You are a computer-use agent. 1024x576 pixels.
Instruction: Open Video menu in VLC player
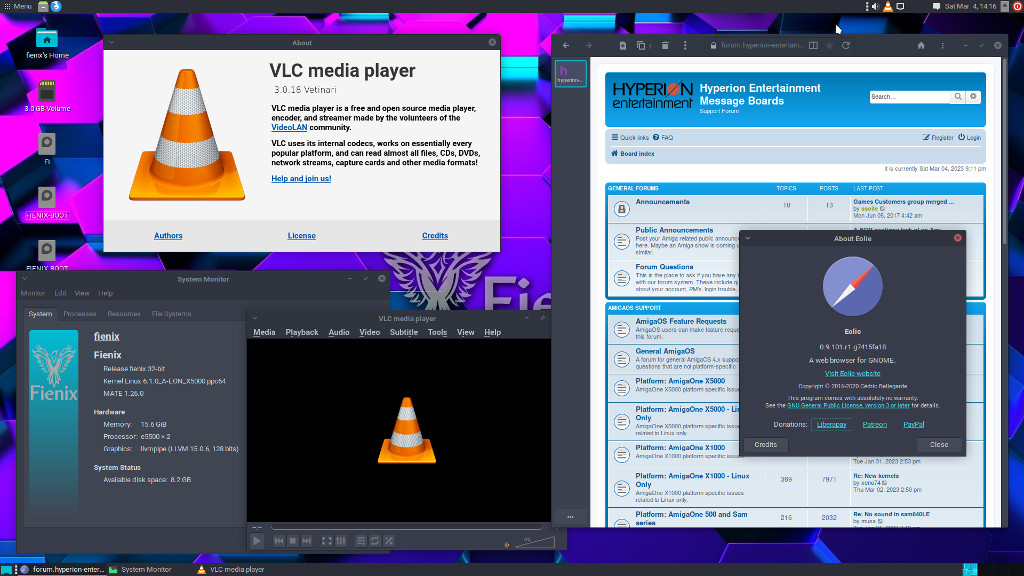(x=369, y=332)
